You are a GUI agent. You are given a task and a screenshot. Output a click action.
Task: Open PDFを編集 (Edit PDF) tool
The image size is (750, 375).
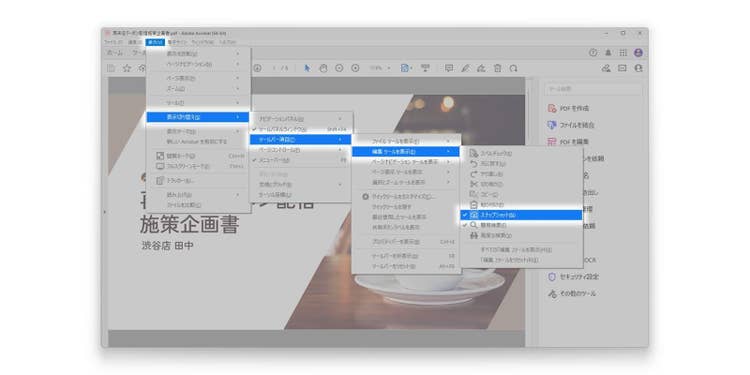pos(569,142)
